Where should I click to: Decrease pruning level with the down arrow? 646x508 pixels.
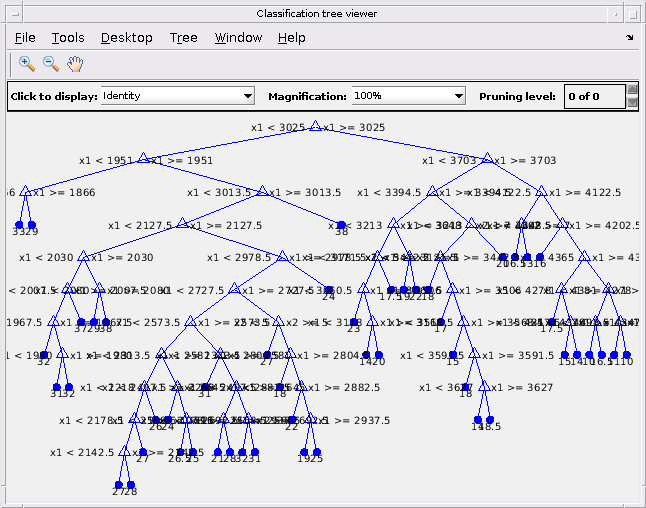click(632, 102)
